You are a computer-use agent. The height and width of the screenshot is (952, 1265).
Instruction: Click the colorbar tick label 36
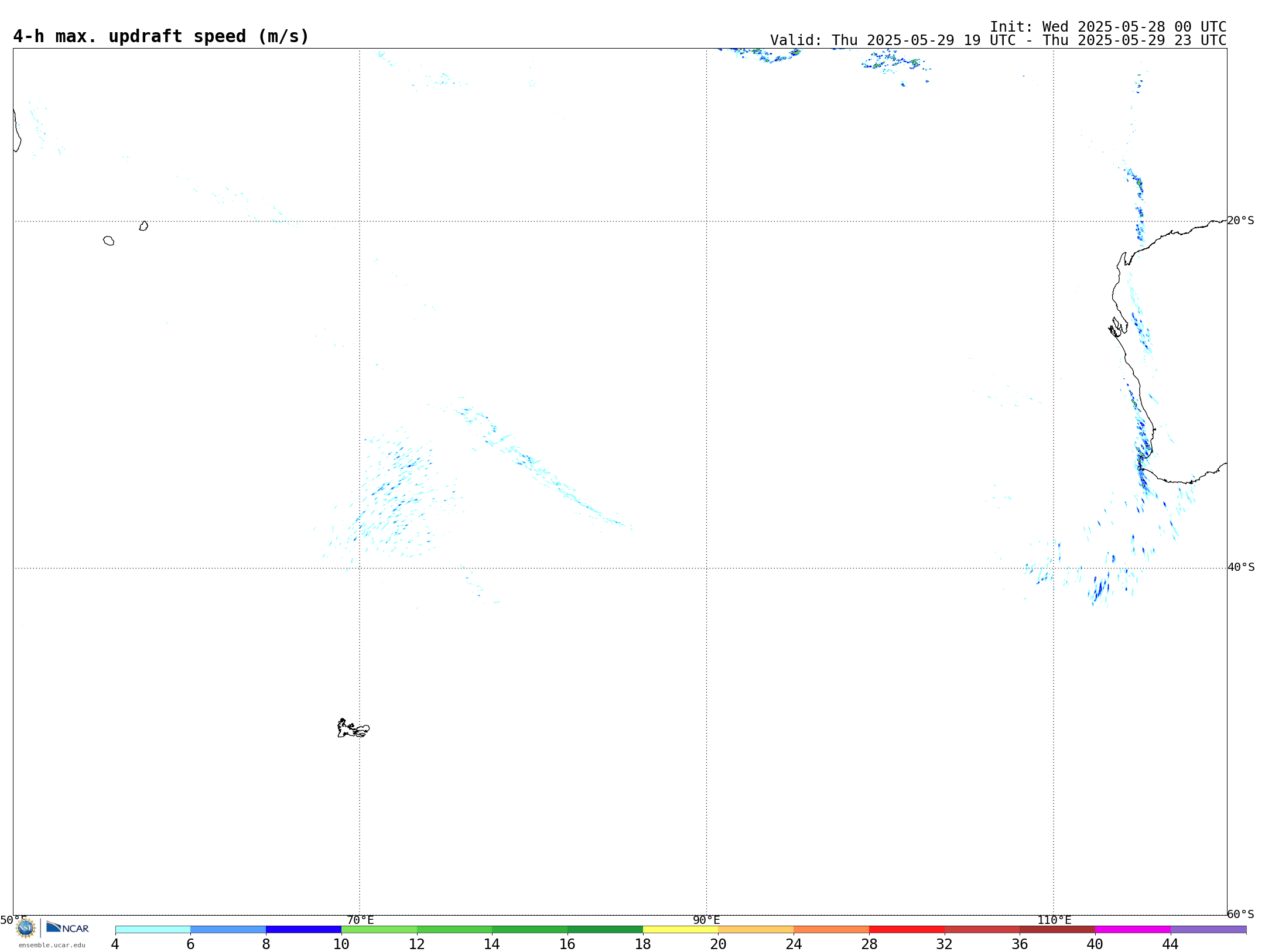(1020, 944)
